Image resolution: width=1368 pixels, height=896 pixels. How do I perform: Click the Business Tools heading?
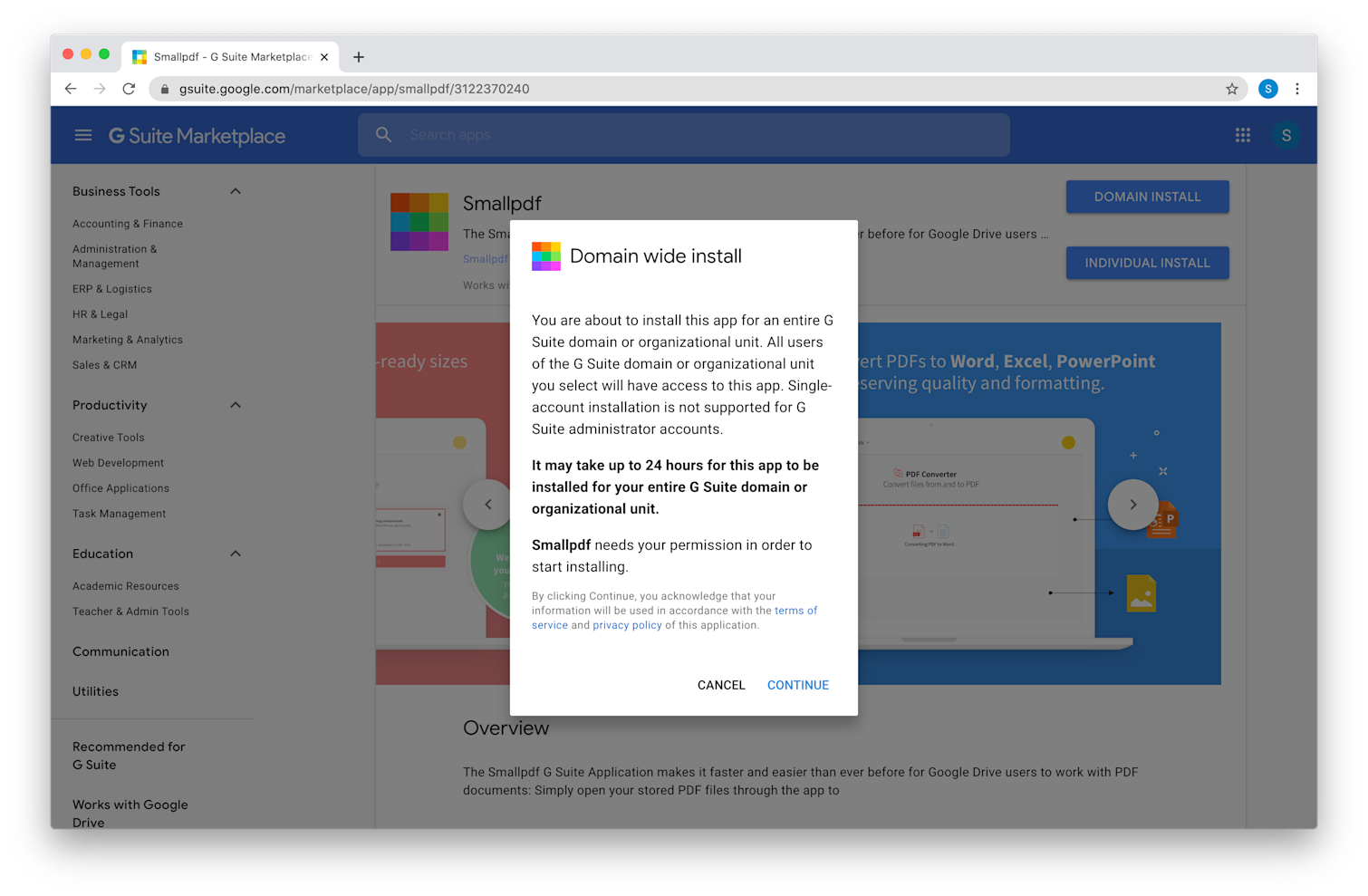pos(116,191)
